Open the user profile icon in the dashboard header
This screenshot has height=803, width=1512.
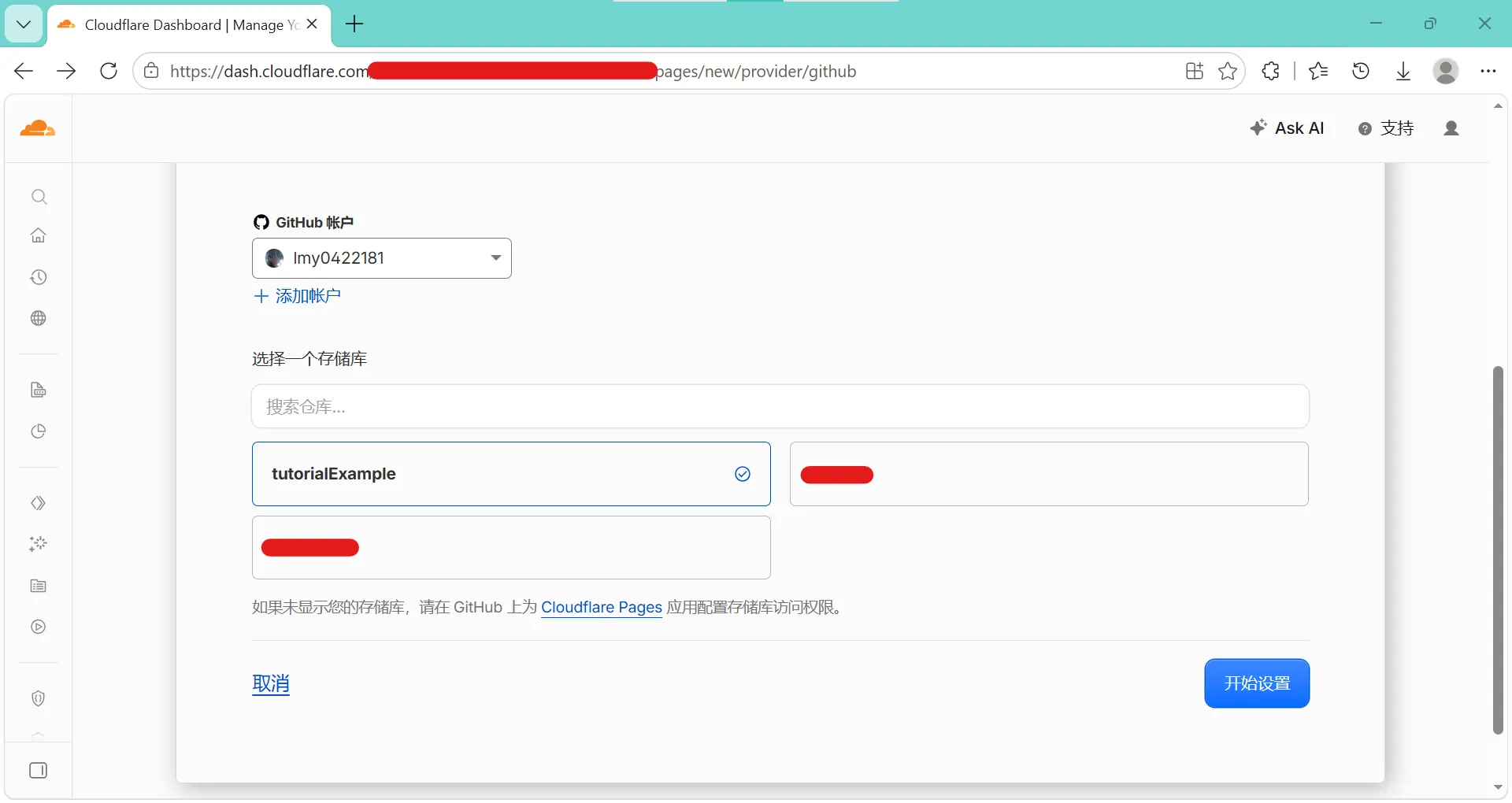click(1451, 128)
